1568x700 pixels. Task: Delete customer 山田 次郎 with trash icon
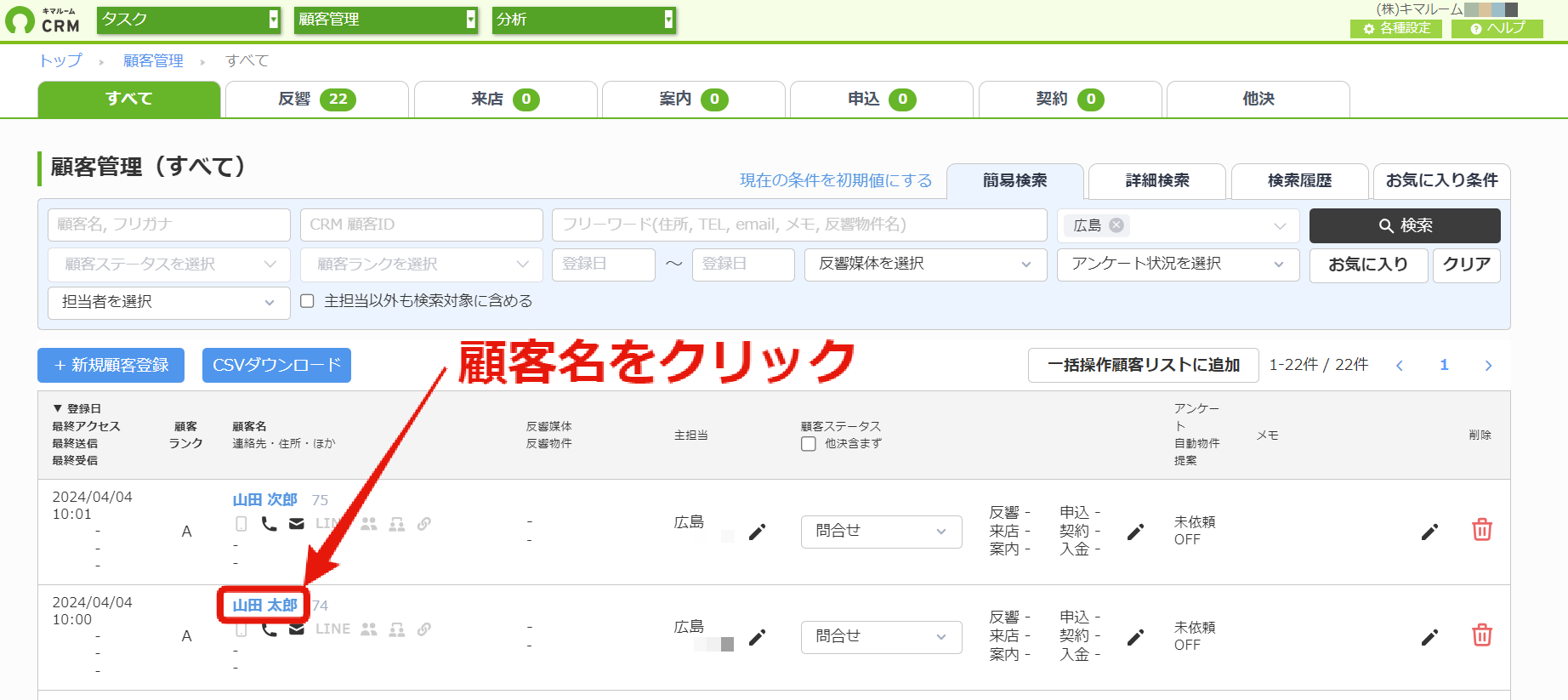(x=1482, y=530)
